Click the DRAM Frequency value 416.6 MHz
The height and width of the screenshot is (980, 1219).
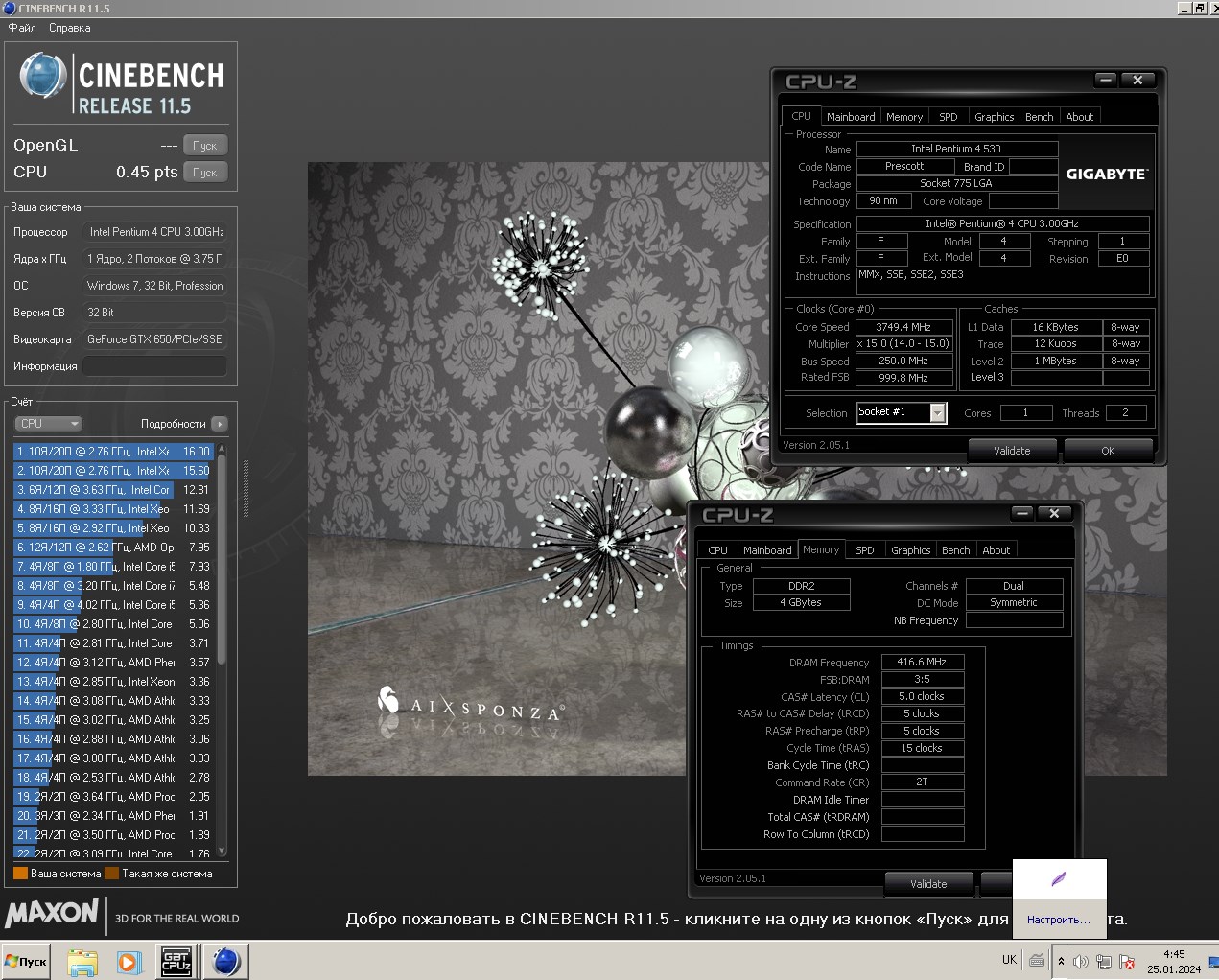coord(922,662)
